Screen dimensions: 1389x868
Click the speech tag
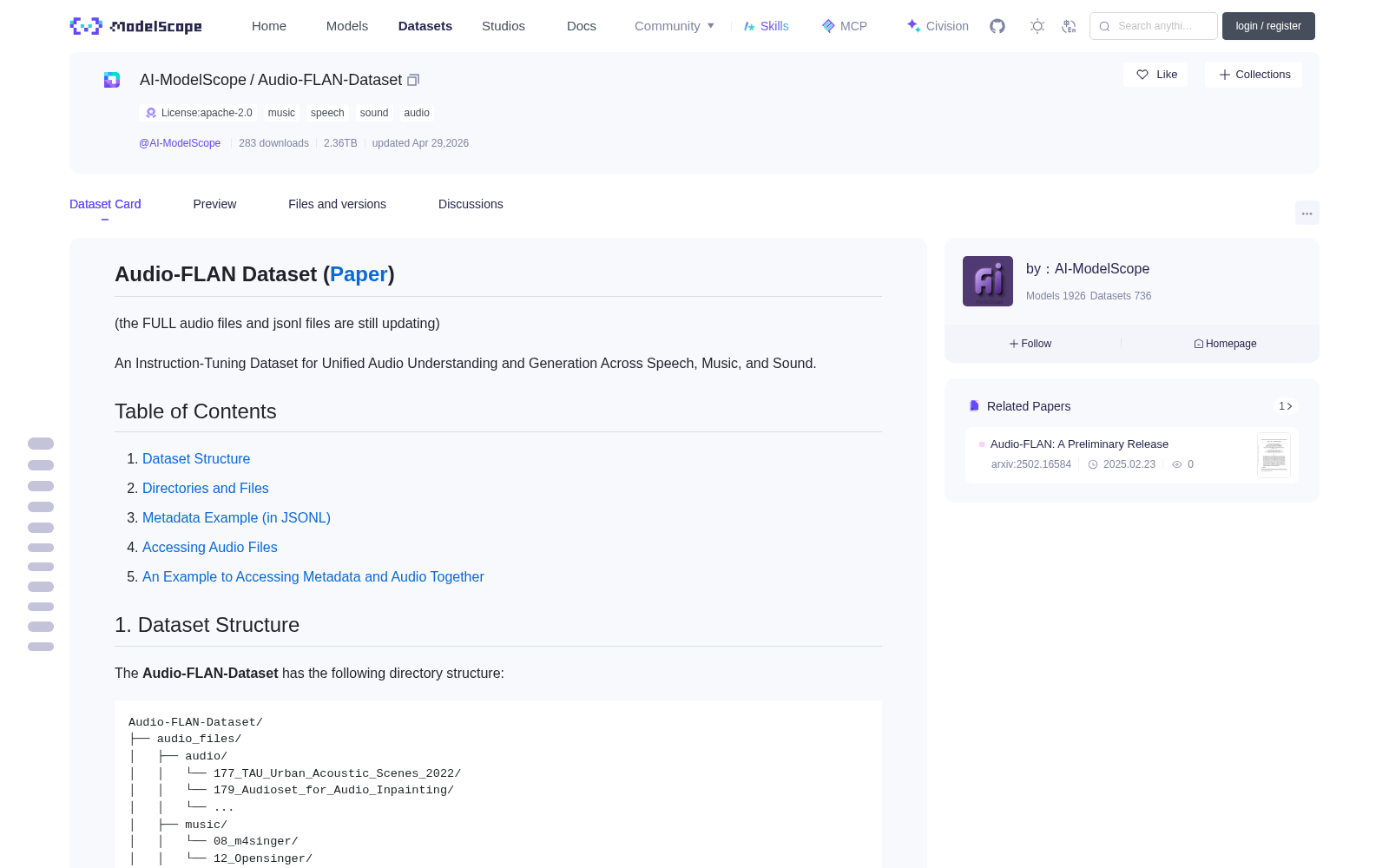pos(327,113)
